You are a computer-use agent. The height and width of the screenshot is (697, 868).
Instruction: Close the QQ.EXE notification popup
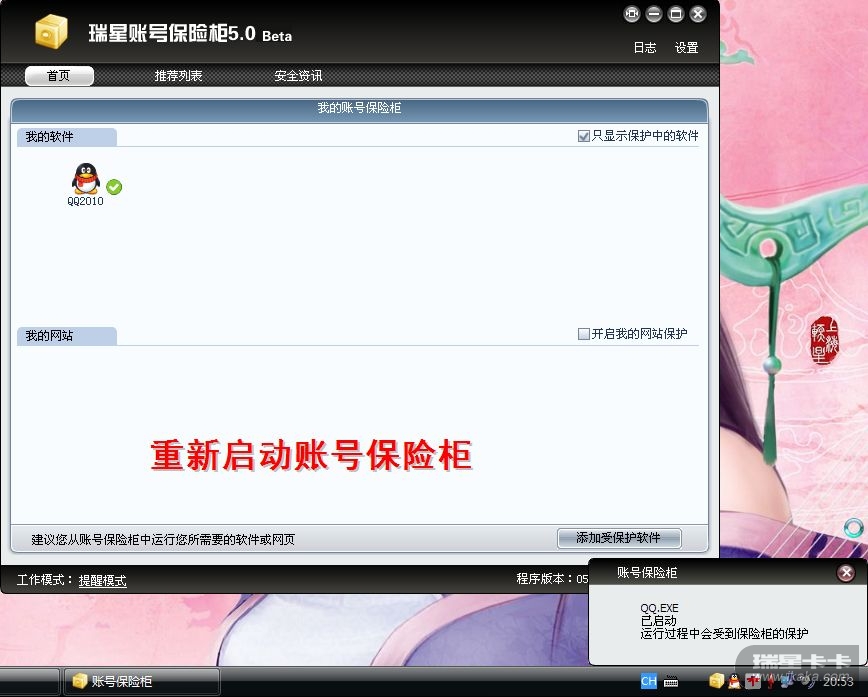coord(846,572)
